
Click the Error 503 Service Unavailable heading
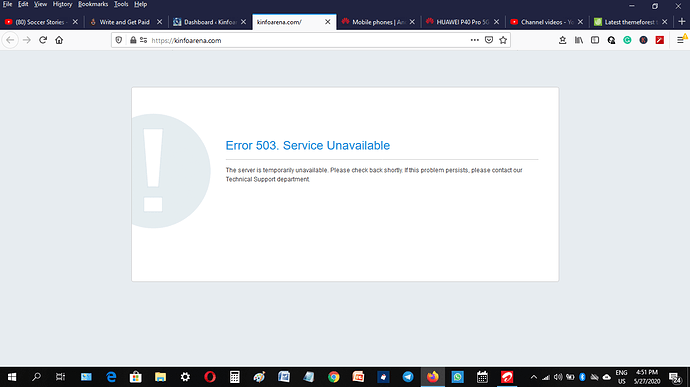tap(308, 145)
